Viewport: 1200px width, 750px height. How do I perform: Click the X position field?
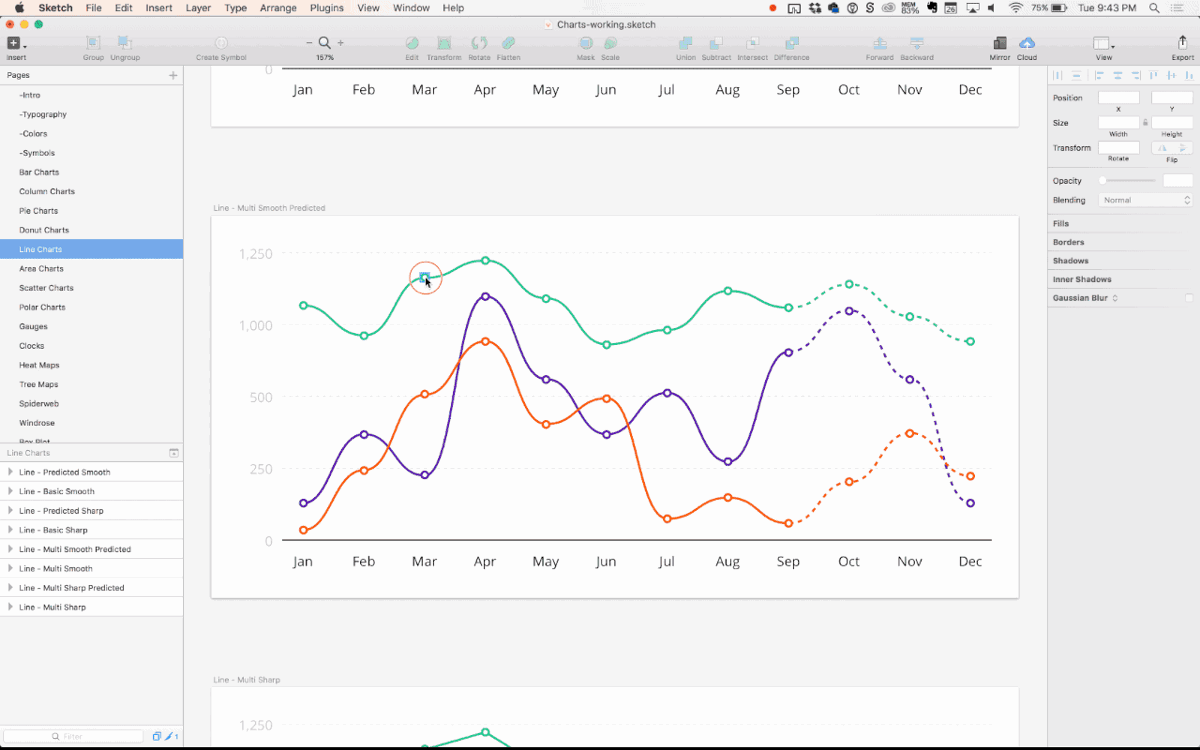[1118, 98]
